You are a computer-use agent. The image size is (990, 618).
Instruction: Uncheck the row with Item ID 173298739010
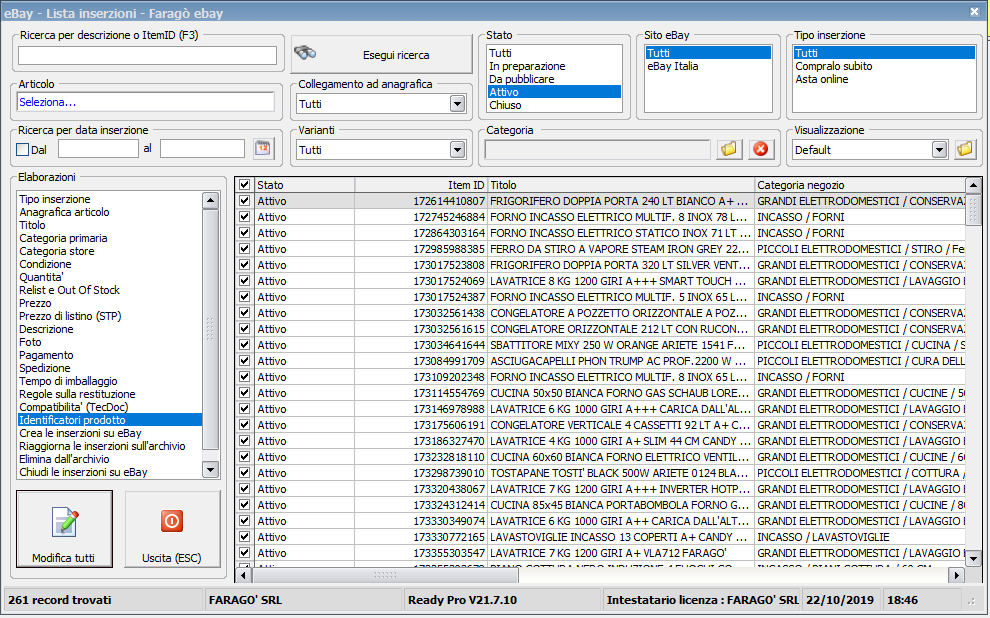(x=244, y=473)
